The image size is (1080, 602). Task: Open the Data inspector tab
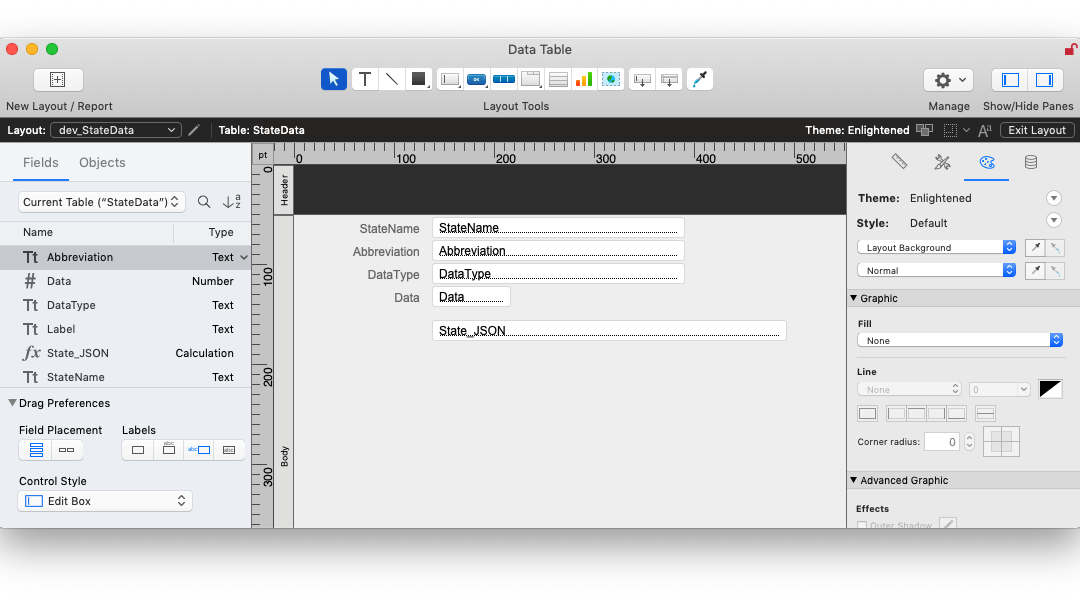tap(1030, 162)
